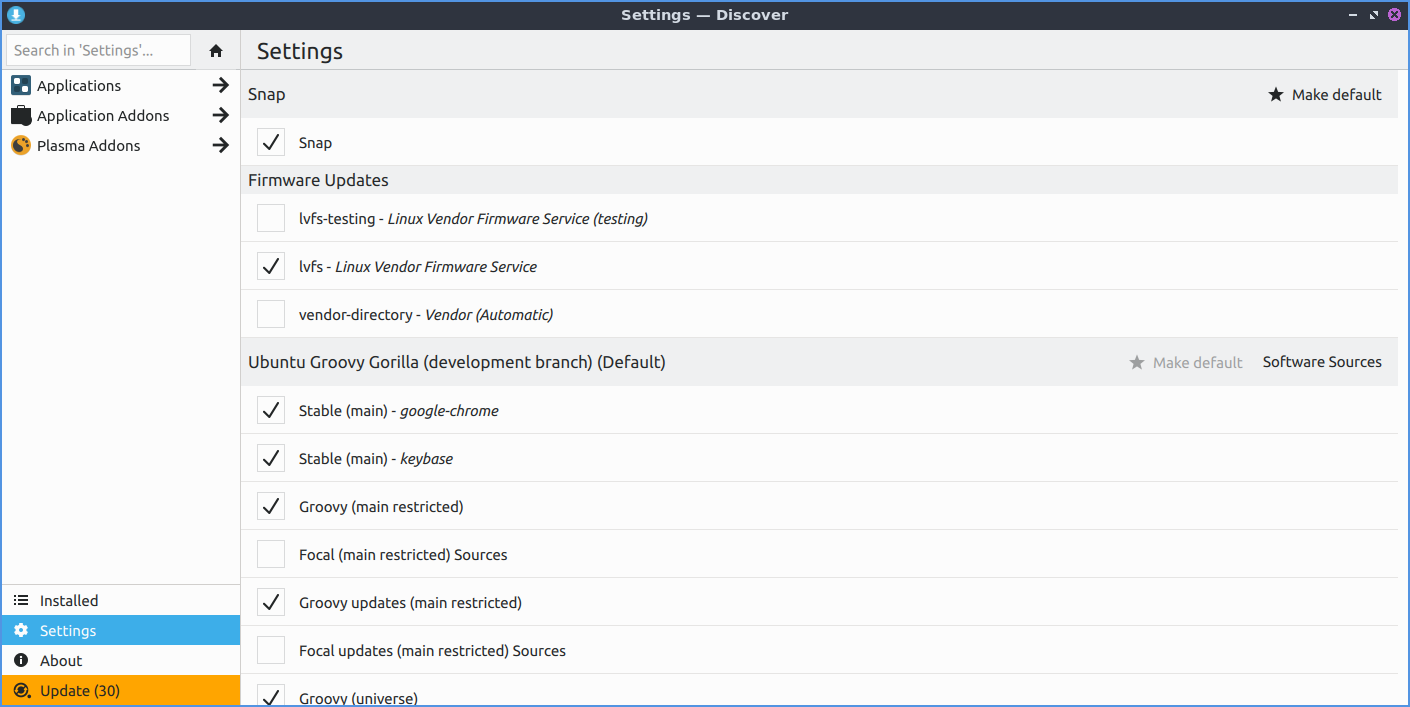Viewport: 1410px width, 707px height.
Task: Click the Applications category icon
Action: pyautogui.click(x=21, y=86)
